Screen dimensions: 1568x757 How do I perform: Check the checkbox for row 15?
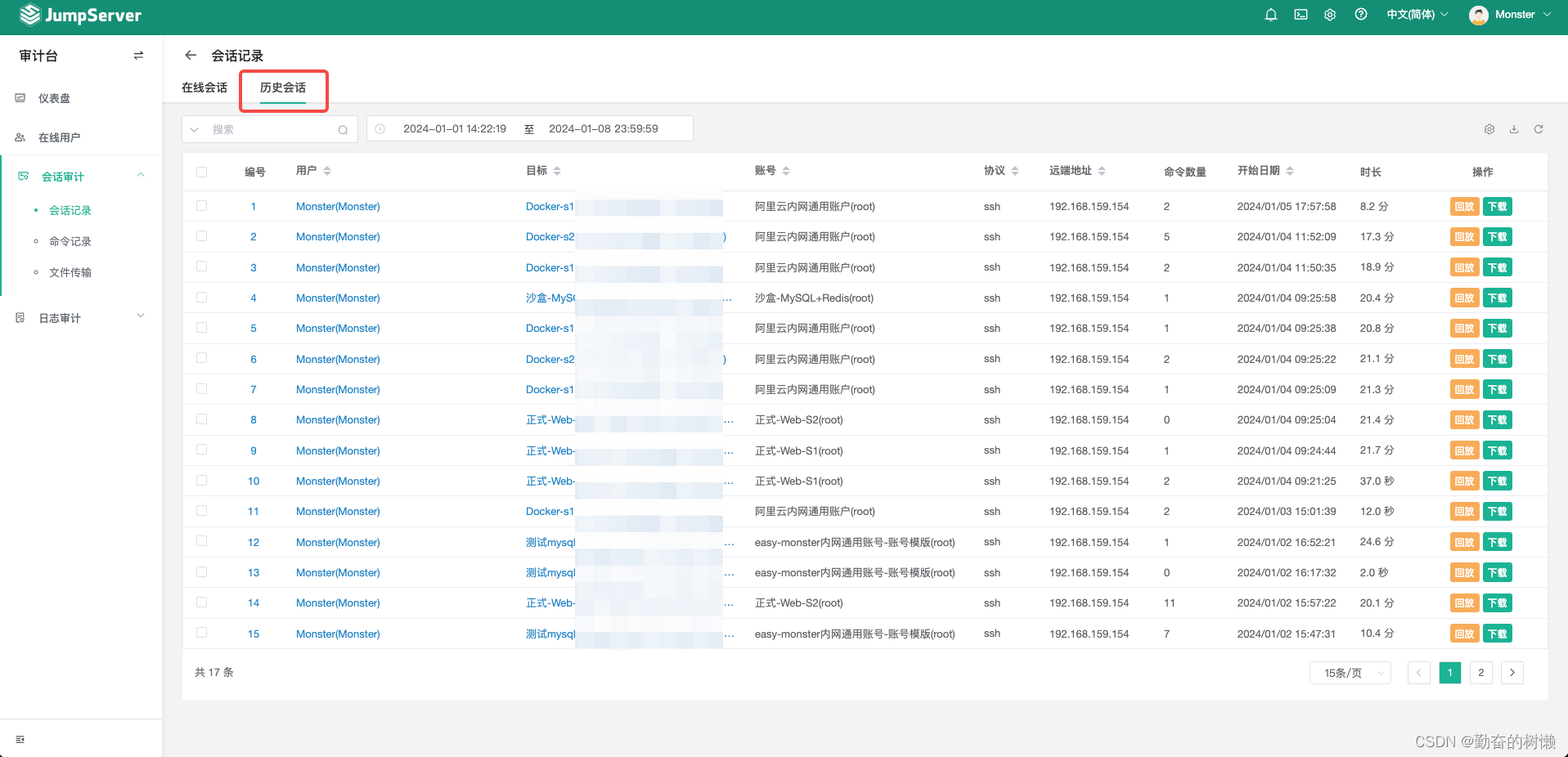[202, 633]
